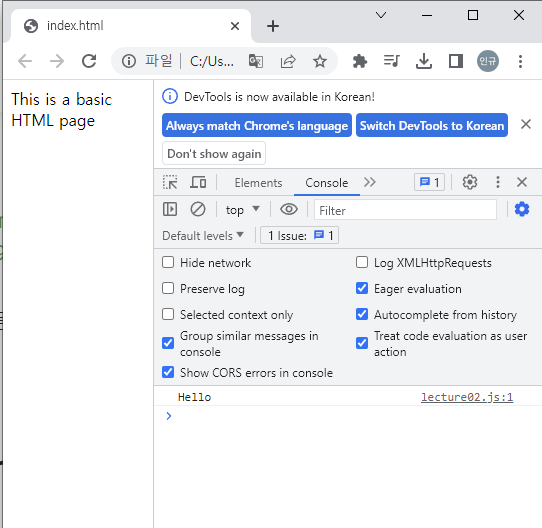Open the issues counter badge
The height and width of the screenshot is (528, 542).
pos(429,182)
